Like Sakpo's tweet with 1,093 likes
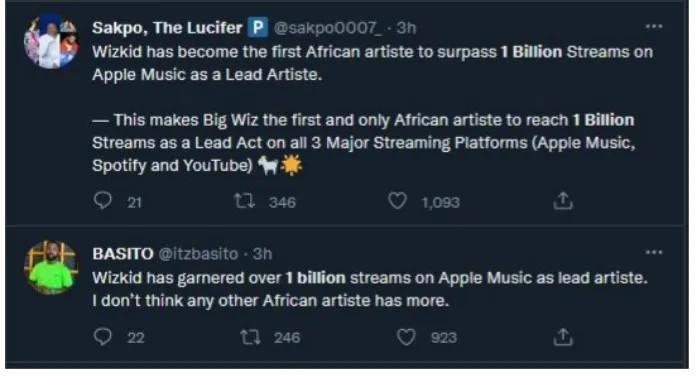 point(397,201)
